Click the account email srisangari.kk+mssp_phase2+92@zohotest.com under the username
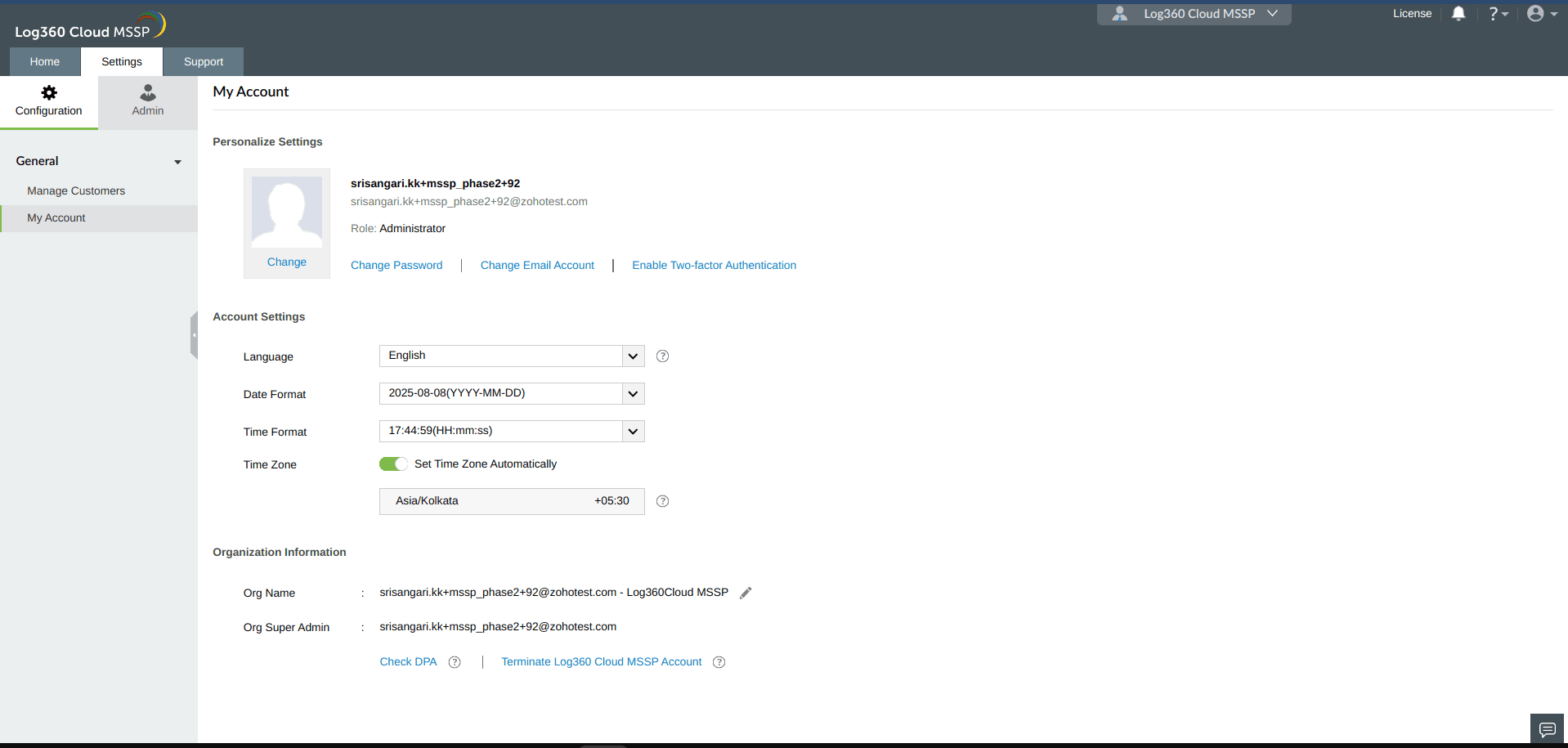 469,202
